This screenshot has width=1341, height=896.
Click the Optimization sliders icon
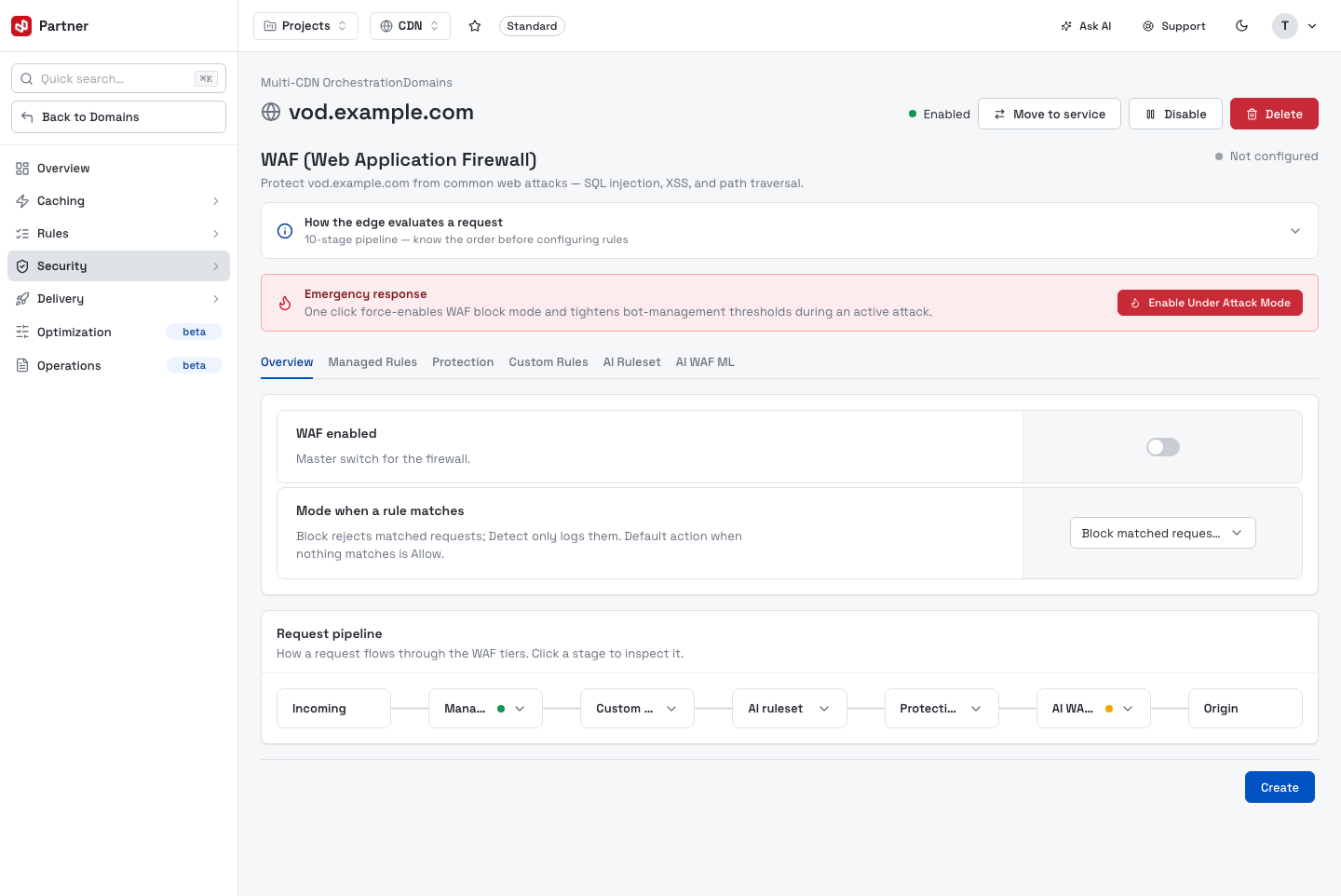[x=22, y=333]
